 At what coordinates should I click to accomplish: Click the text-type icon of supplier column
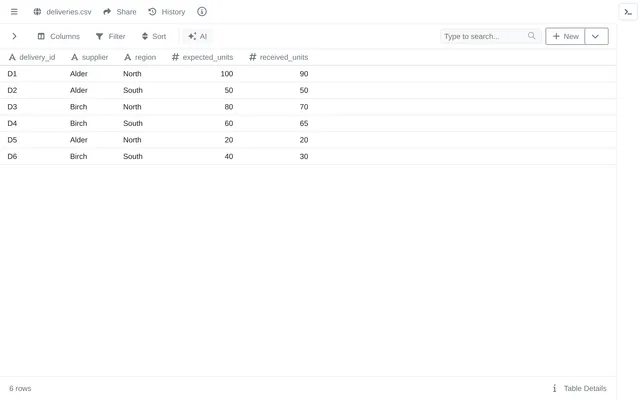74,57
